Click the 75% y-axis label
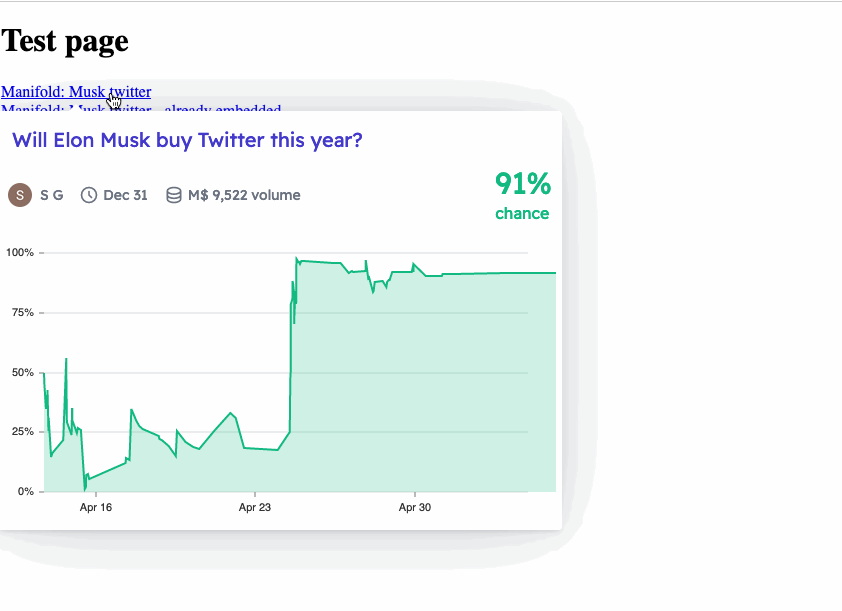 pos(23,313)
